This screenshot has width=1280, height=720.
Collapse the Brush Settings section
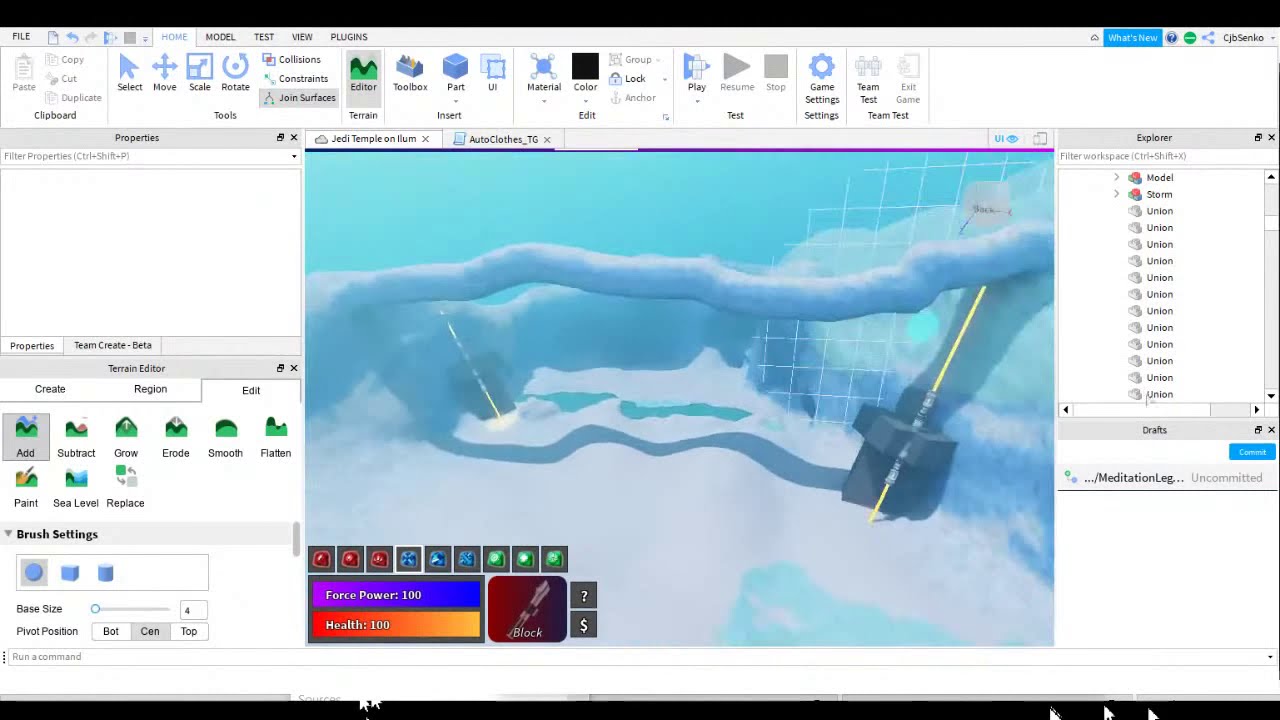click(8, 534)
